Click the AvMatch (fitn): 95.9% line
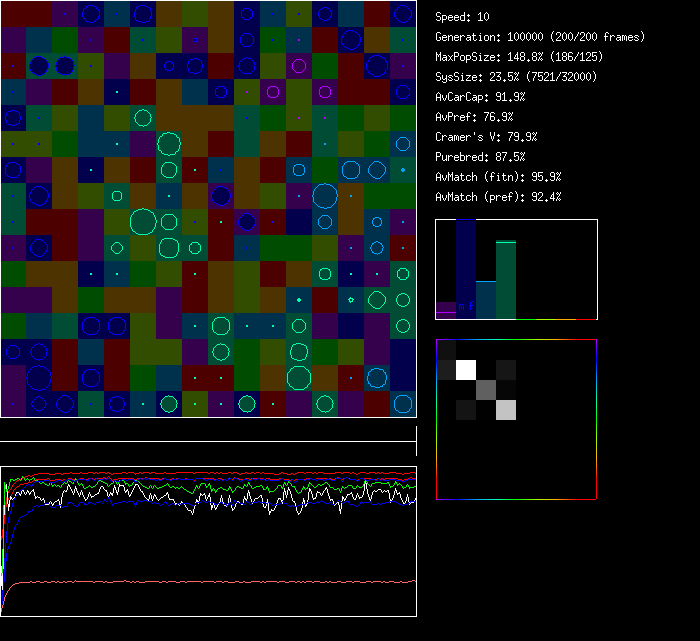700x641 pixels. pos(499,177)
